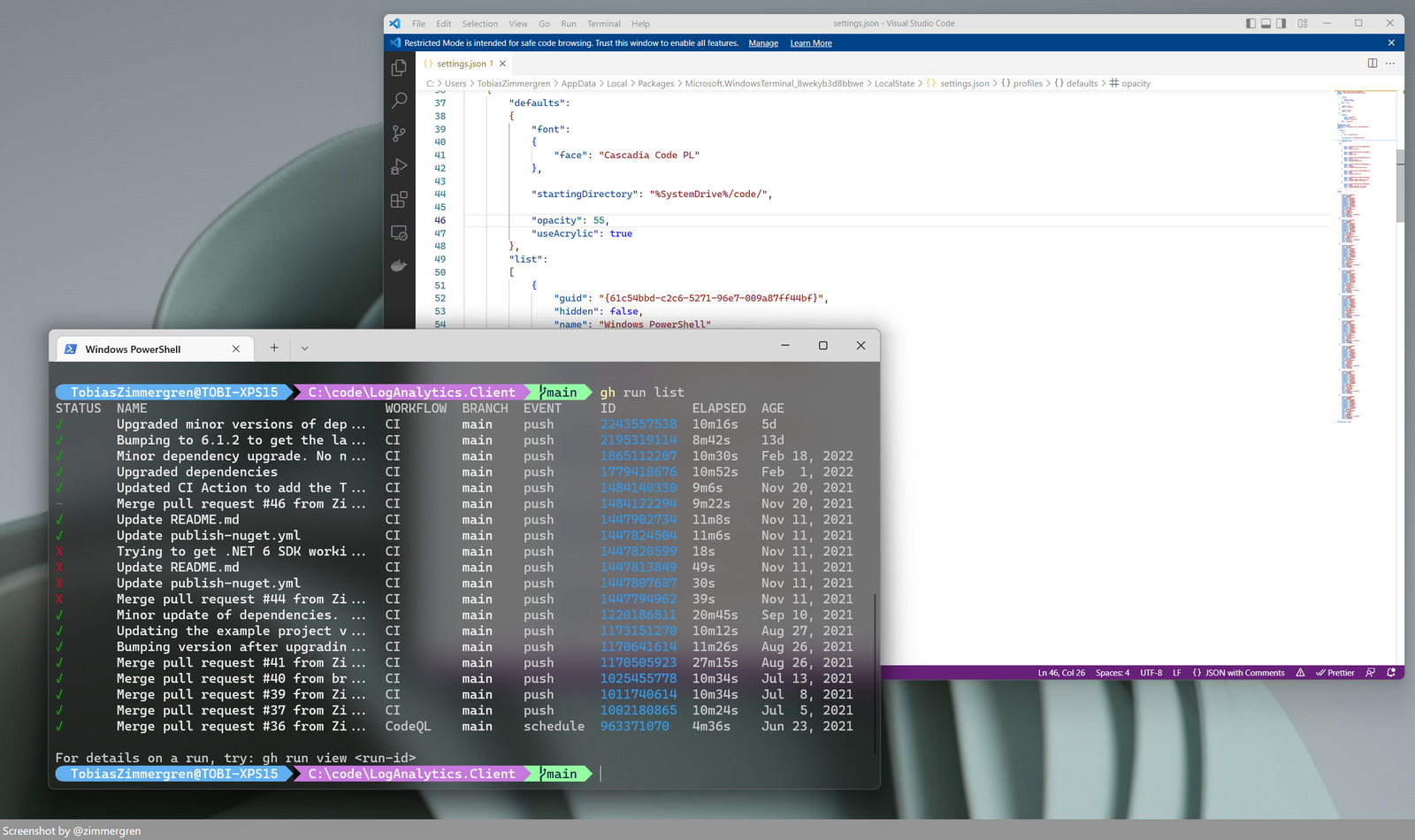Select the Docker extension icon
Viewport: 1415px width, 840px height.
399,265
